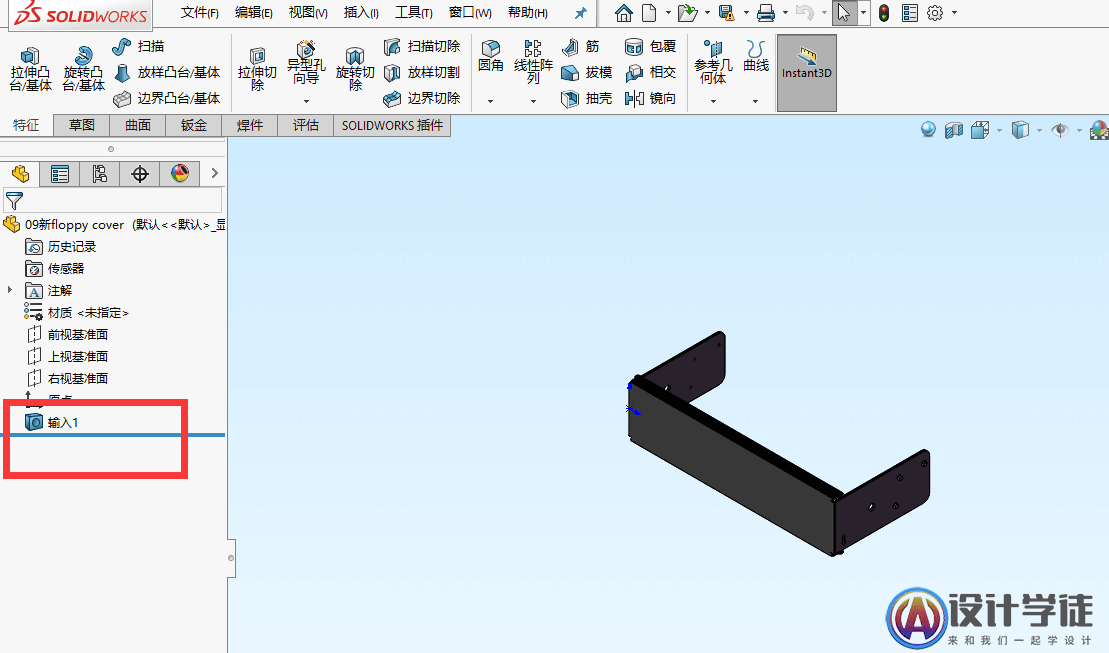Expand the Annotations (注解) tree node
Viewport: 1109px width, 653px height.
(10, 290)
